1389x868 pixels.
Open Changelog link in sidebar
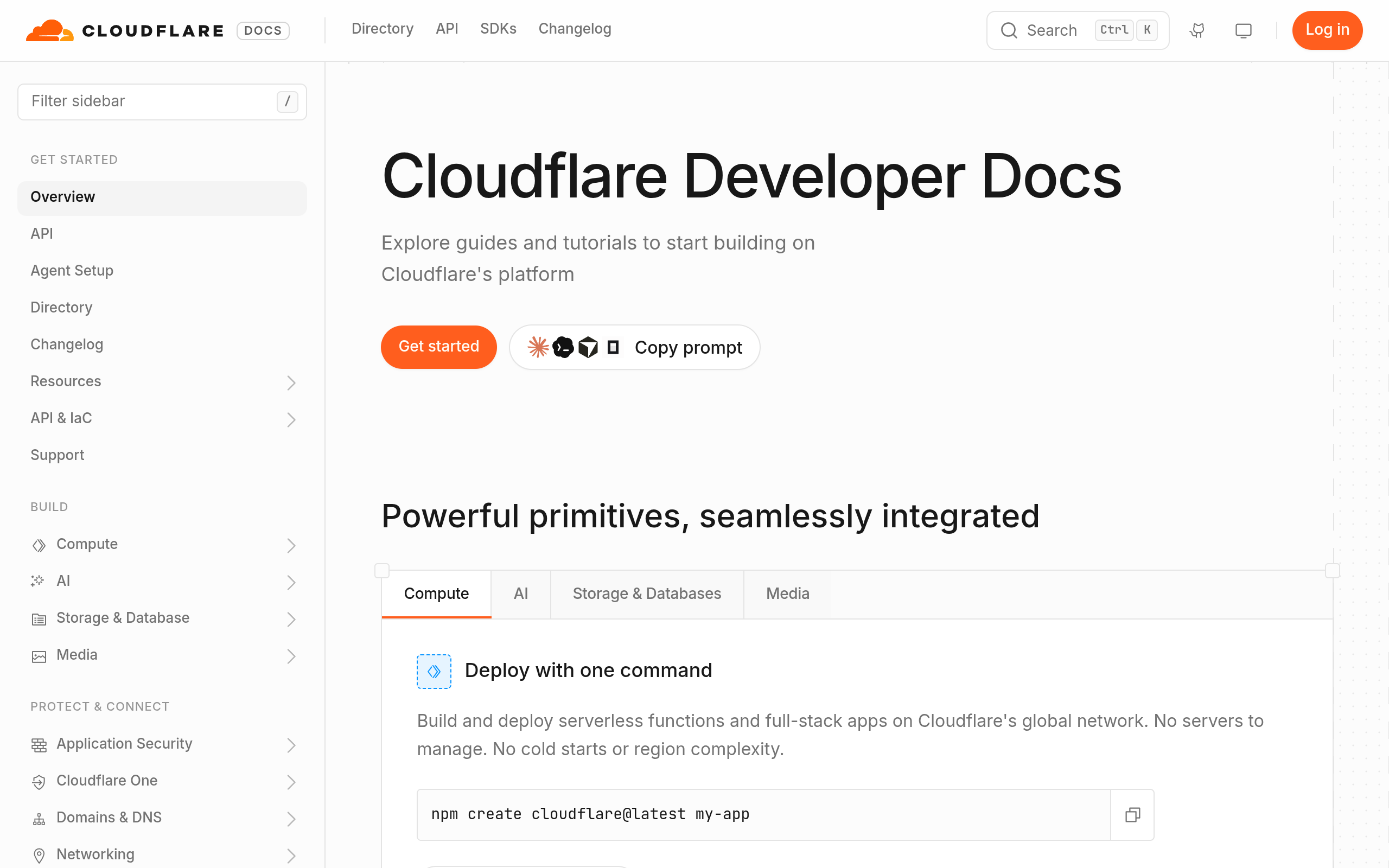tap(67, 344)
